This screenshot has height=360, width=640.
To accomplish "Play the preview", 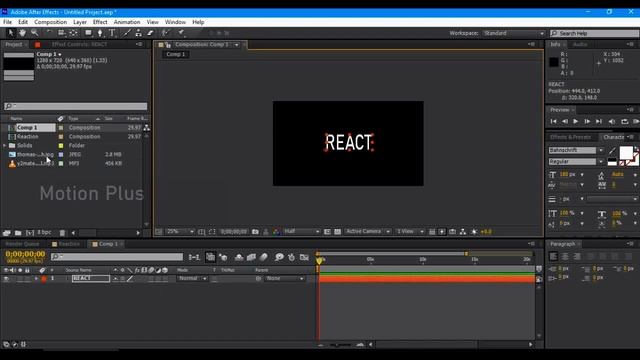I will pyautogui.click(x=576, y=121).
